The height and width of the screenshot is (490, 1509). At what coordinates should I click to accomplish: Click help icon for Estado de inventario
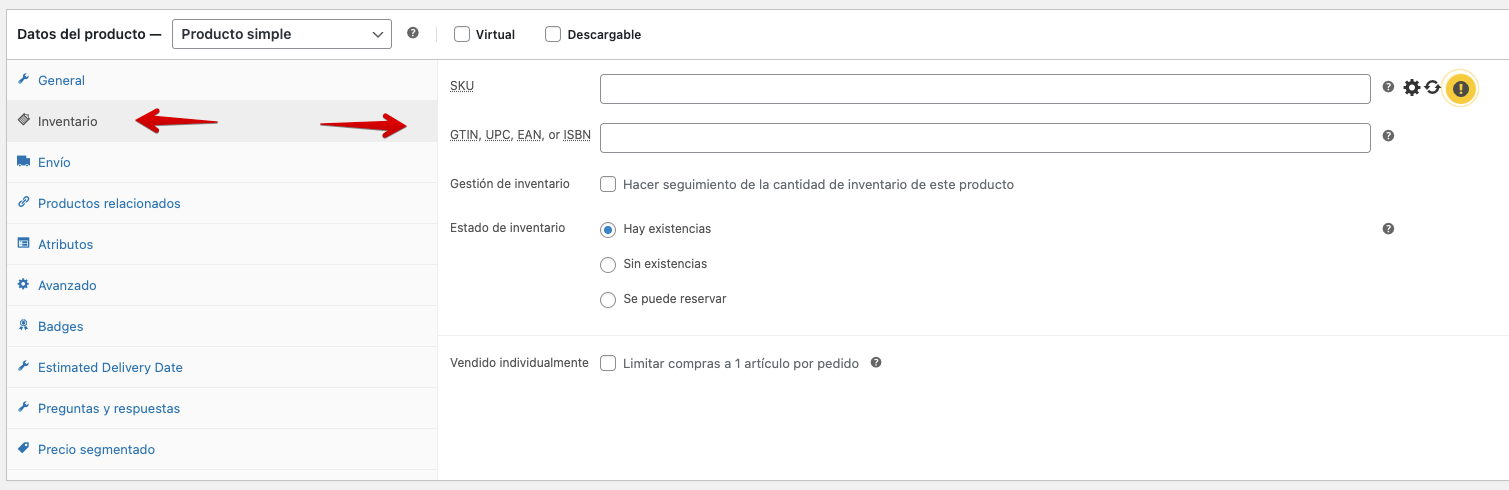1388,229
